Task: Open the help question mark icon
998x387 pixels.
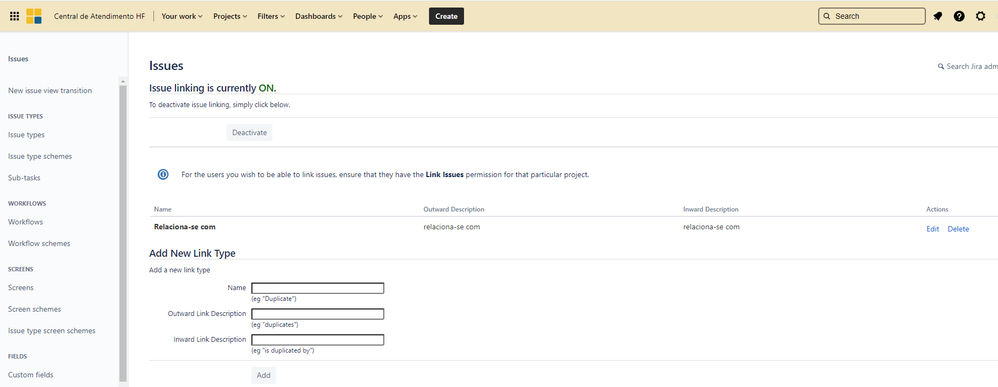Action: pos(959,17)
